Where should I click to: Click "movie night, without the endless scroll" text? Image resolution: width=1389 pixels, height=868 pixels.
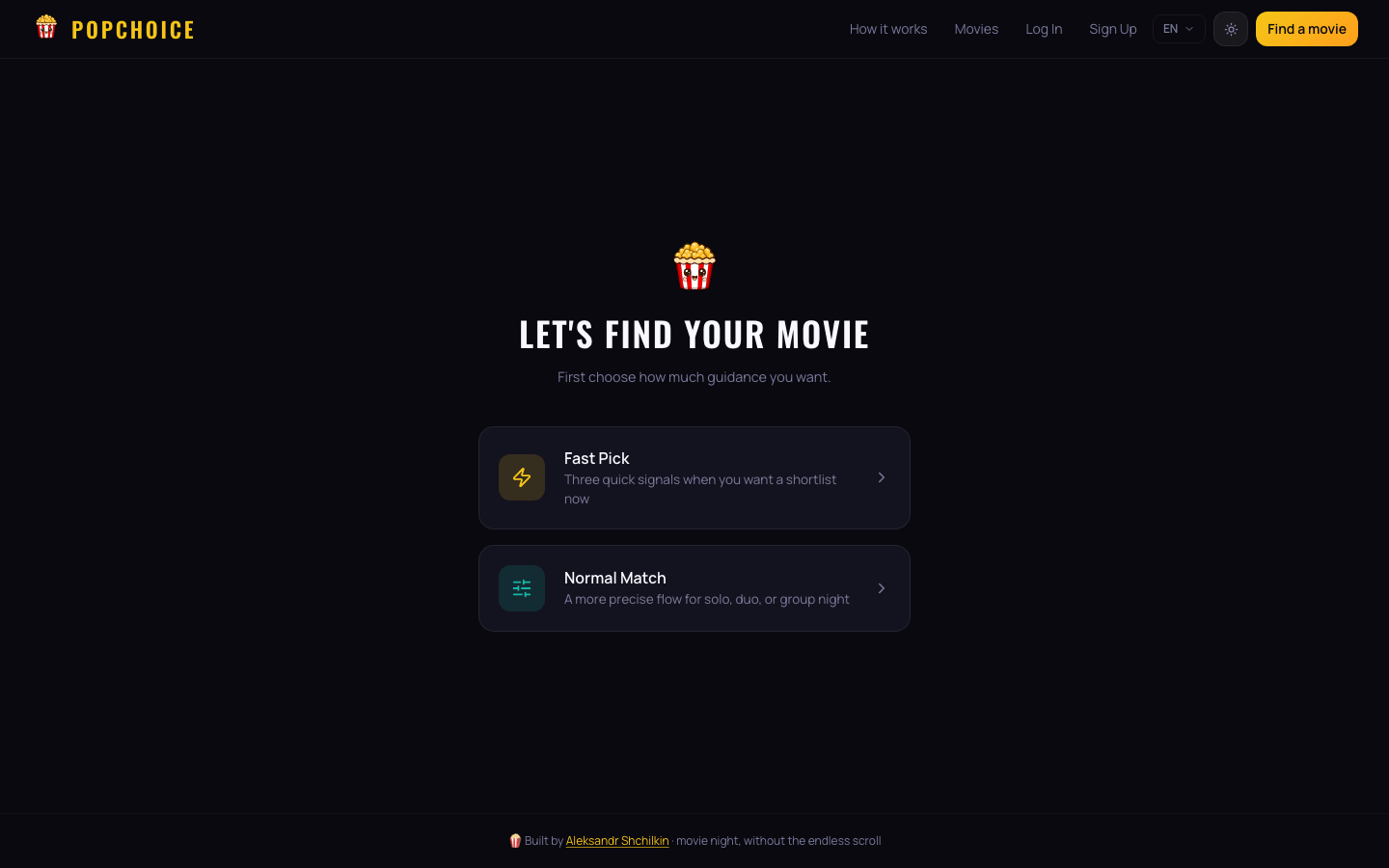pyautogui.click(x=778, y=841)
